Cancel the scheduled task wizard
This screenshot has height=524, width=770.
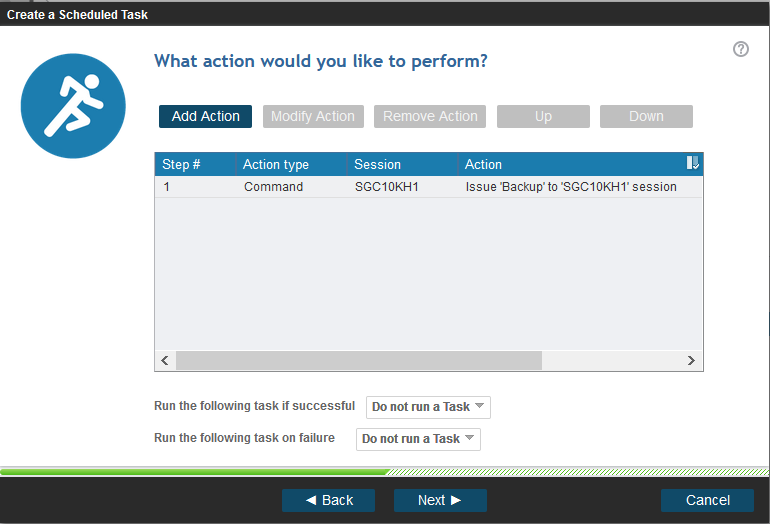708,500
